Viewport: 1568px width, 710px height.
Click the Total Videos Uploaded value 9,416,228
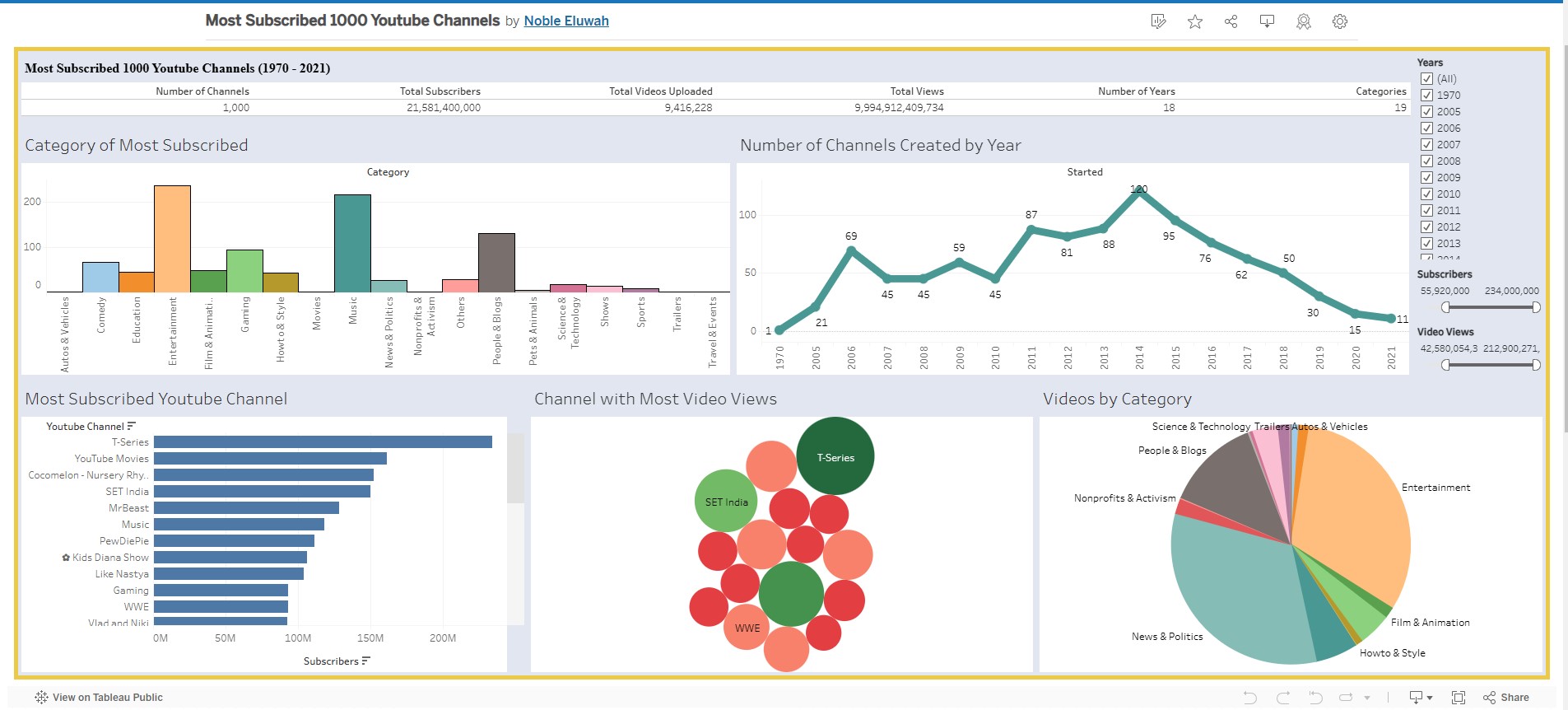coord(688,108)
